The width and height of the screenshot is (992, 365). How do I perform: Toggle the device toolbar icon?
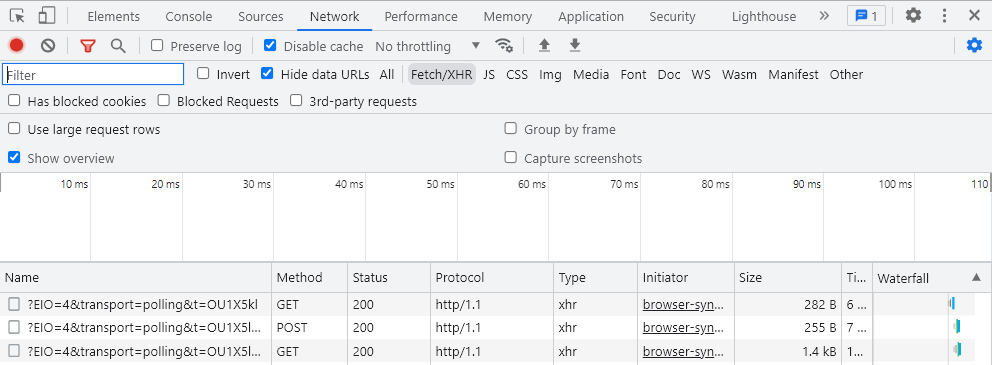point(47,16)
